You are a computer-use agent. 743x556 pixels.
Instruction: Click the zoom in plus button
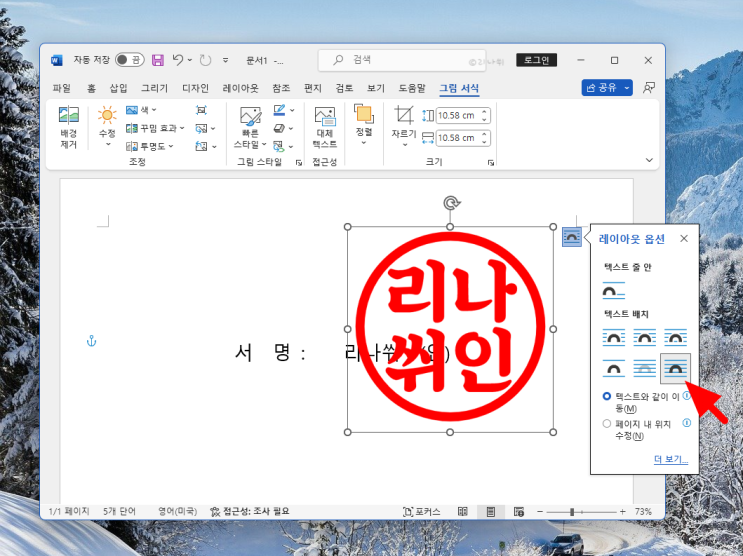[x=623, y=511]
